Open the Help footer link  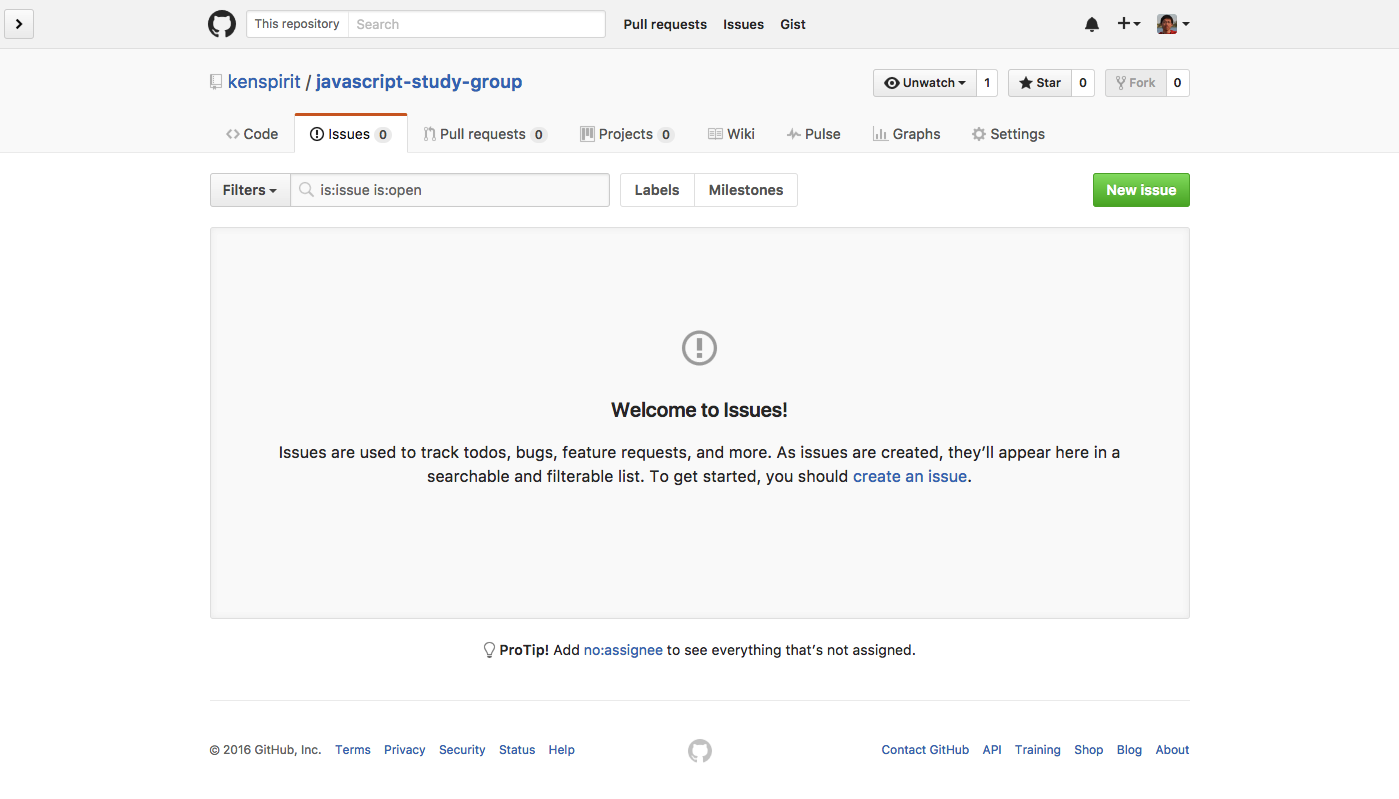click(x=562, y=750)
